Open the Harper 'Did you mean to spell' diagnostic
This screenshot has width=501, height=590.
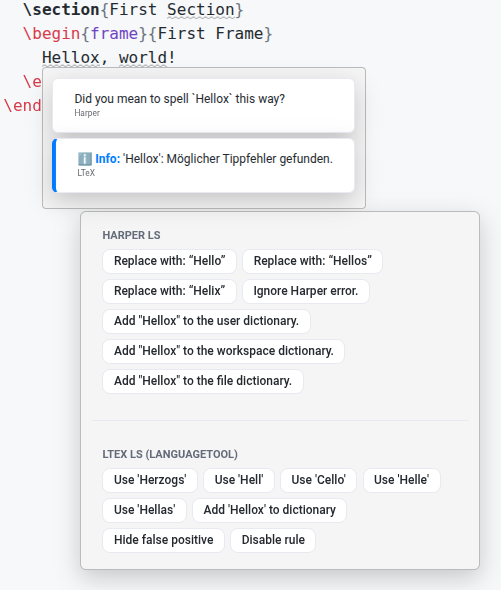tap(203, 105)
